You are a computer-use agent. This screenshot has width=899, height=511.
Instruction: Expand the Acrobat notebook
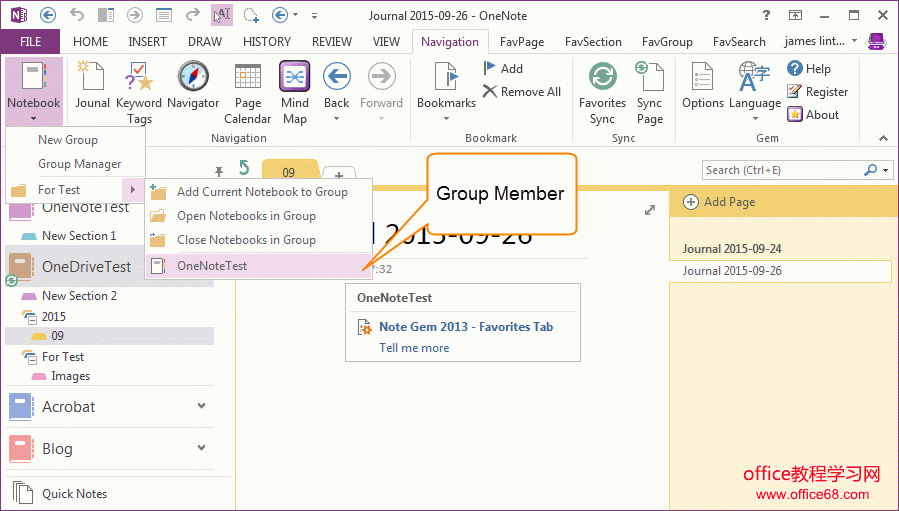pos(202,406)
